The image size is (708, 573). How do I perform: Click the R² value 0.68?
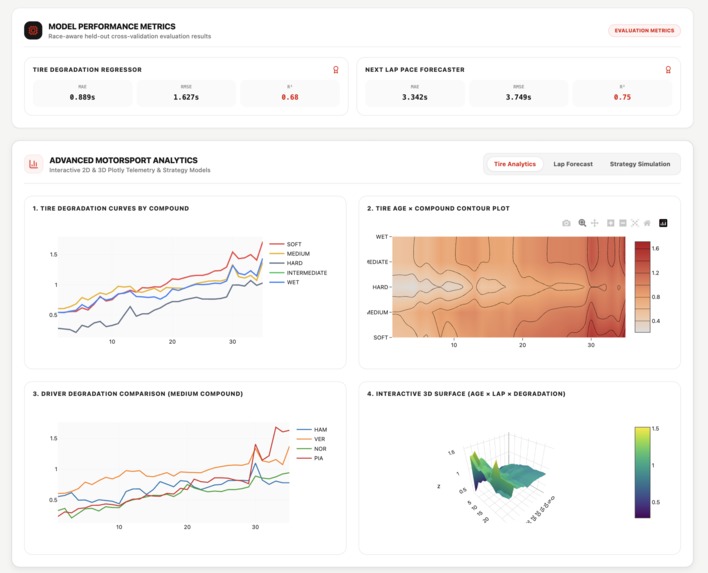[290, 97]
